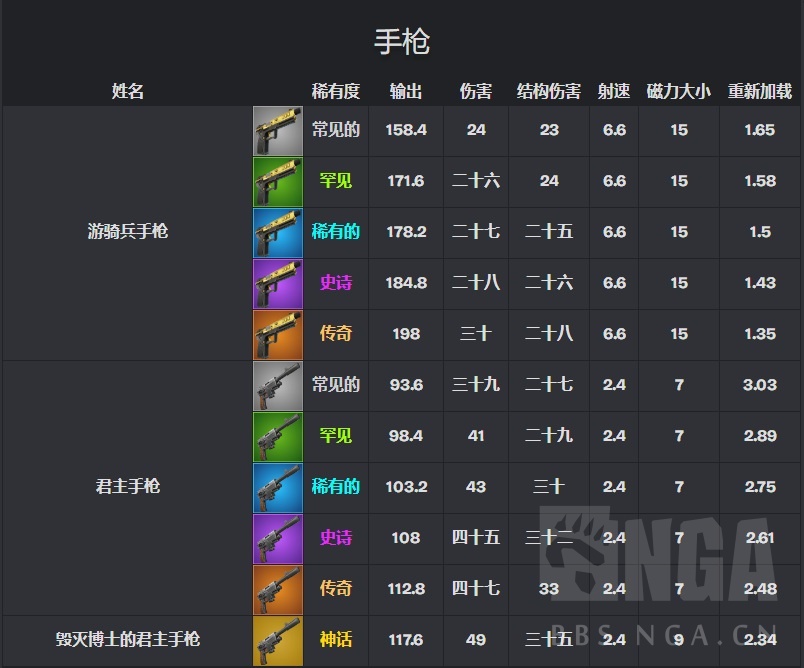Click the 1.5 reload value

(x=760, y=232)
